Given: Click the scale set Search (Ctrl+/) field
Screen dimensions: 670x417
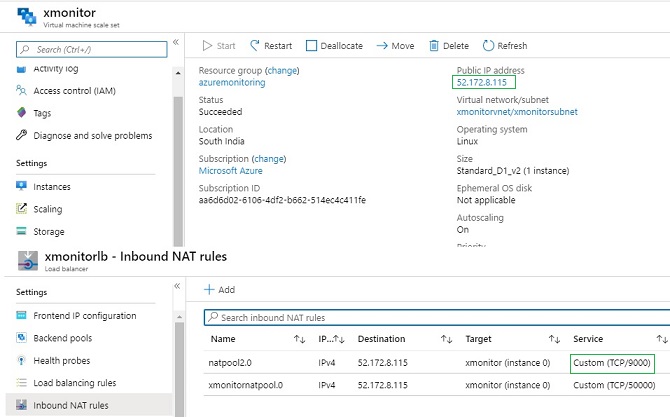Looking at the screenshot, I should tap(91, 49).
